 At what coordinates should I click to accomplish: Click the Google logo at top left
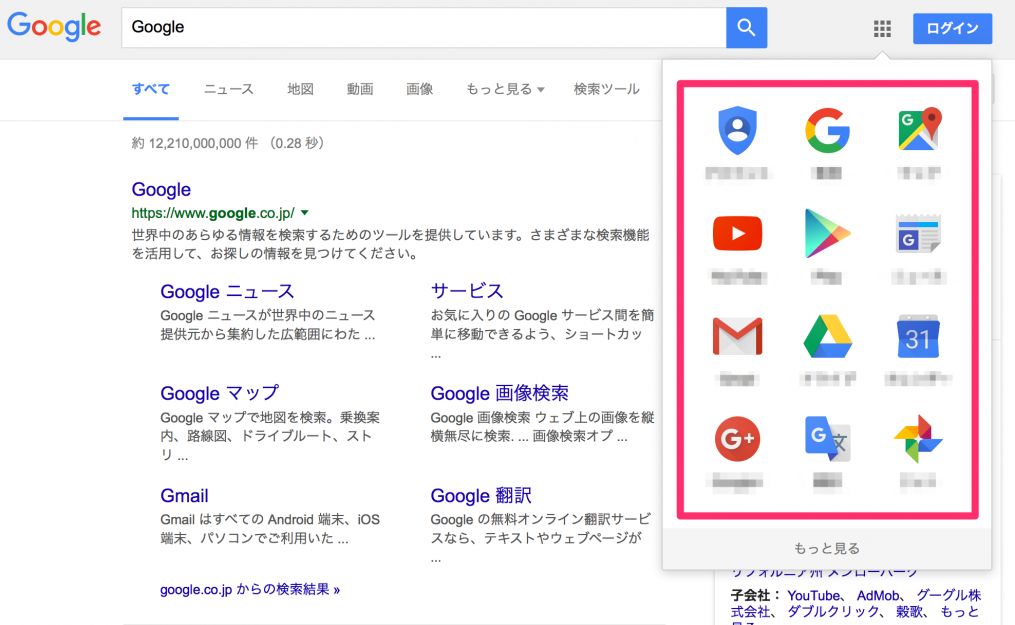point(54,27)
